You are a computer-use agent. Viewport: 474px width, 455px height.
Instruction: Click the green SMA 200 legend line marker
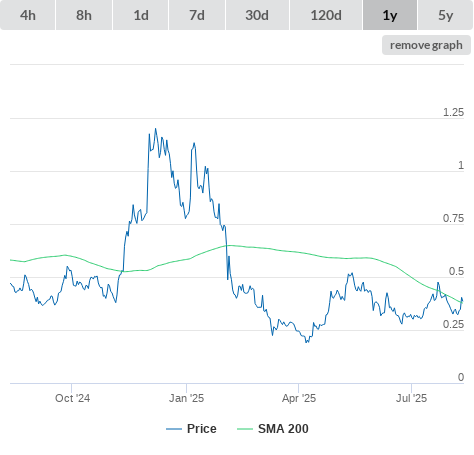(245, 429)
